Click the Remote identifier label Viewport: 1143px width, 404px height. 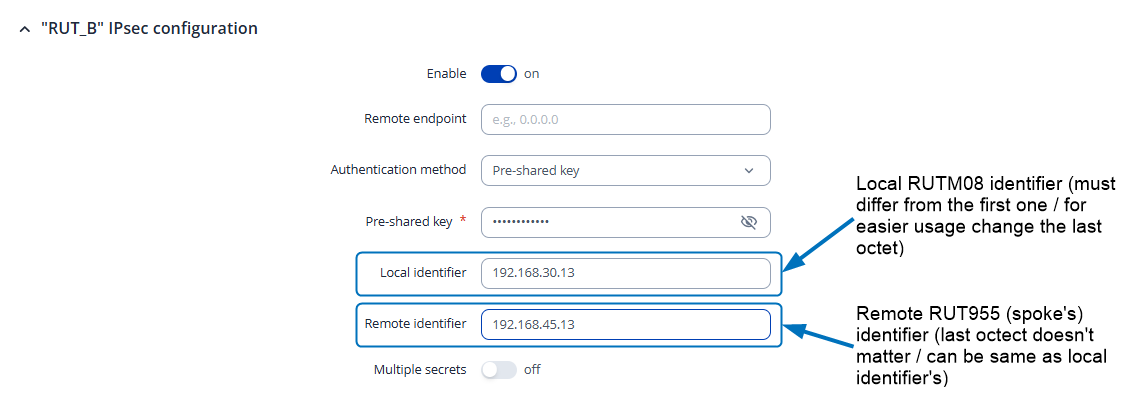[415, 324]
